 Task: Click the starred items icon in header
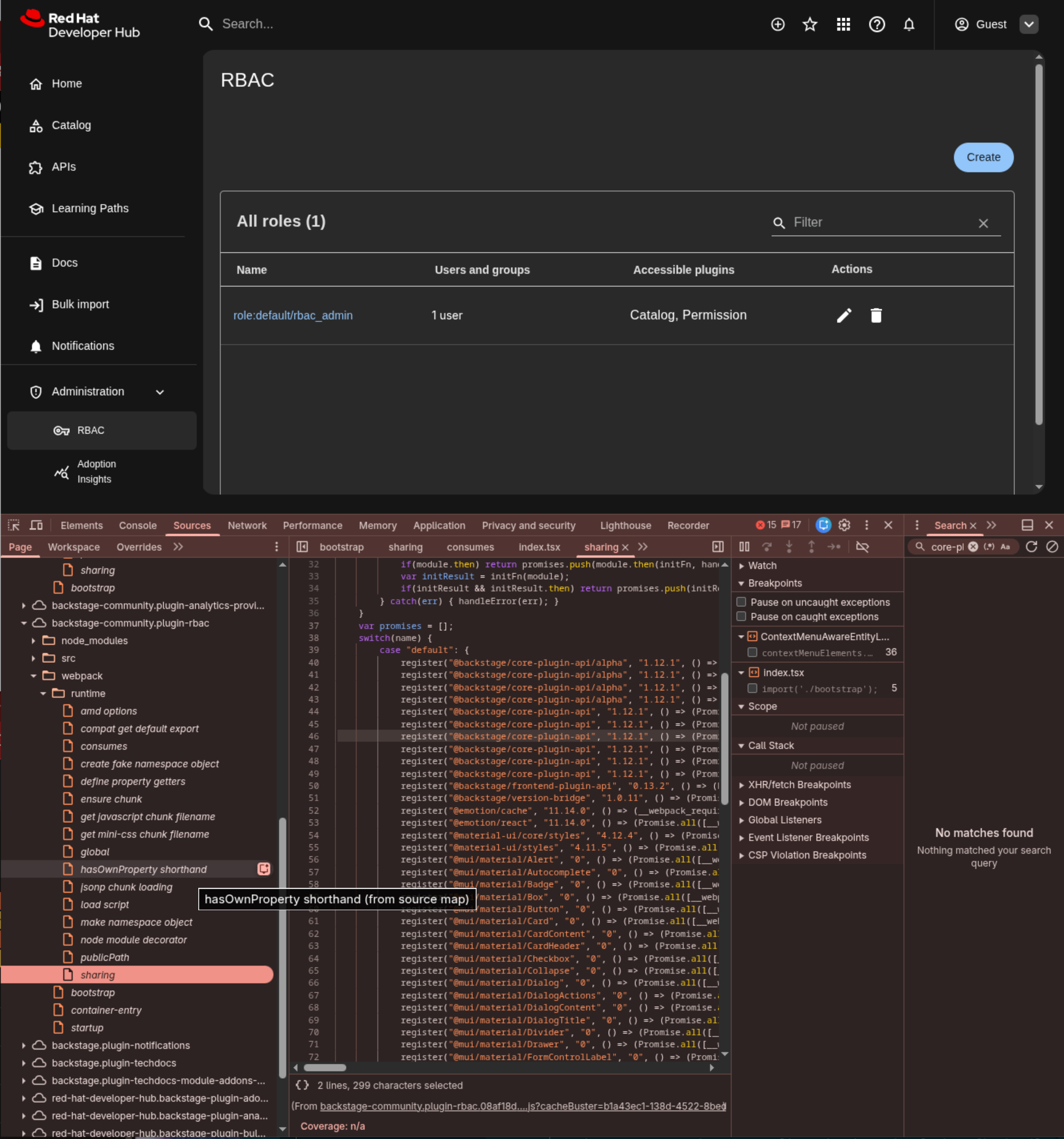[x=810, y=24]
